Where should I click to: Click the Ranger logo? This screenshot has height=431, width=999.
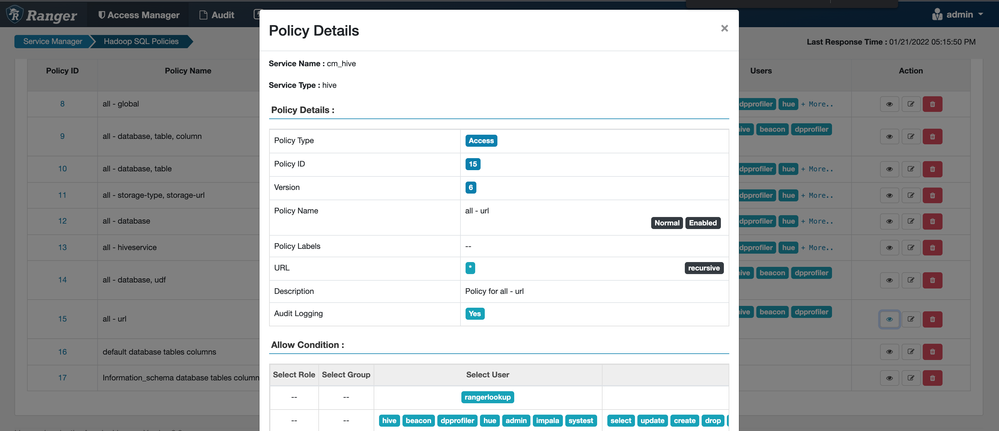pyautogui.click(x=41, y=15)
